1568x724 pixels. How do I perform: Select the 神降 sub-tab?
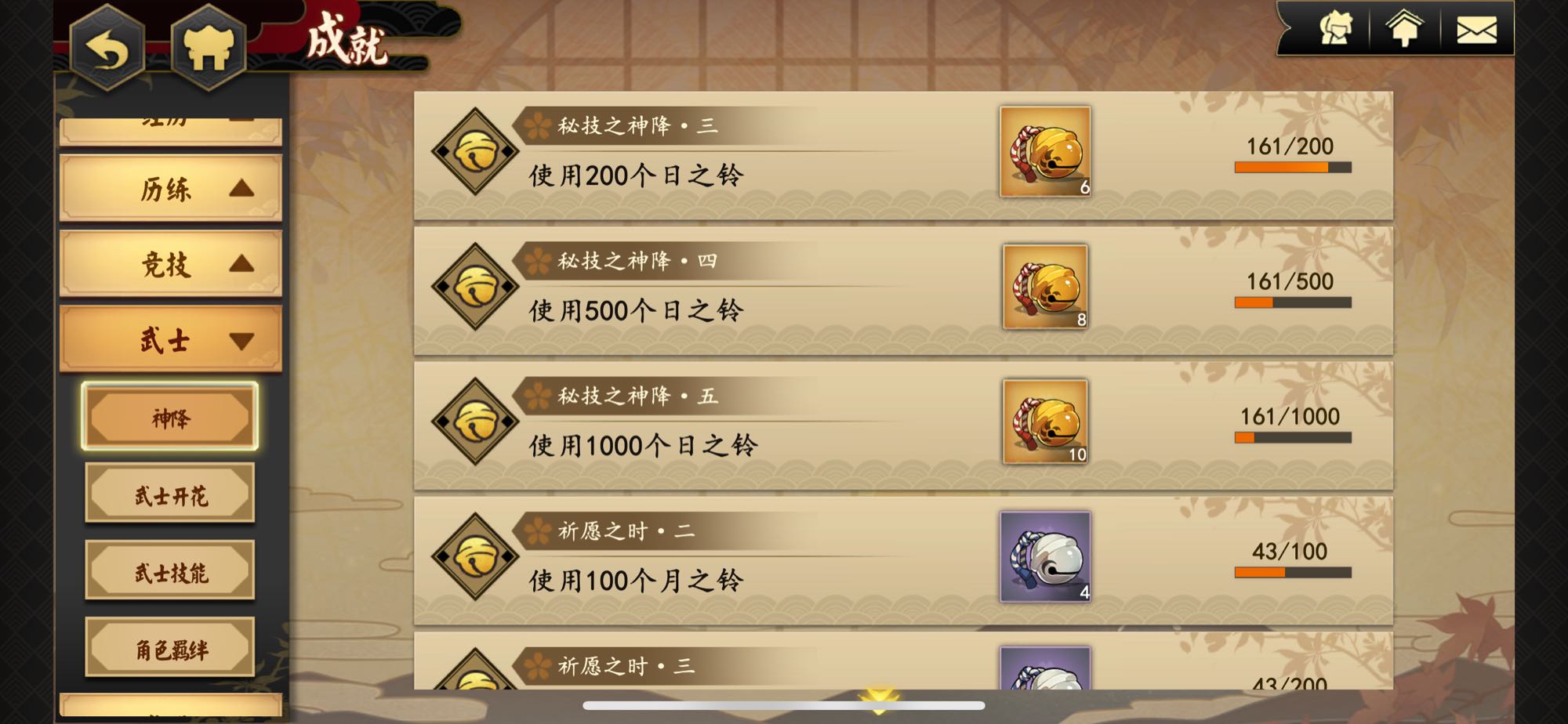(170, 417)
